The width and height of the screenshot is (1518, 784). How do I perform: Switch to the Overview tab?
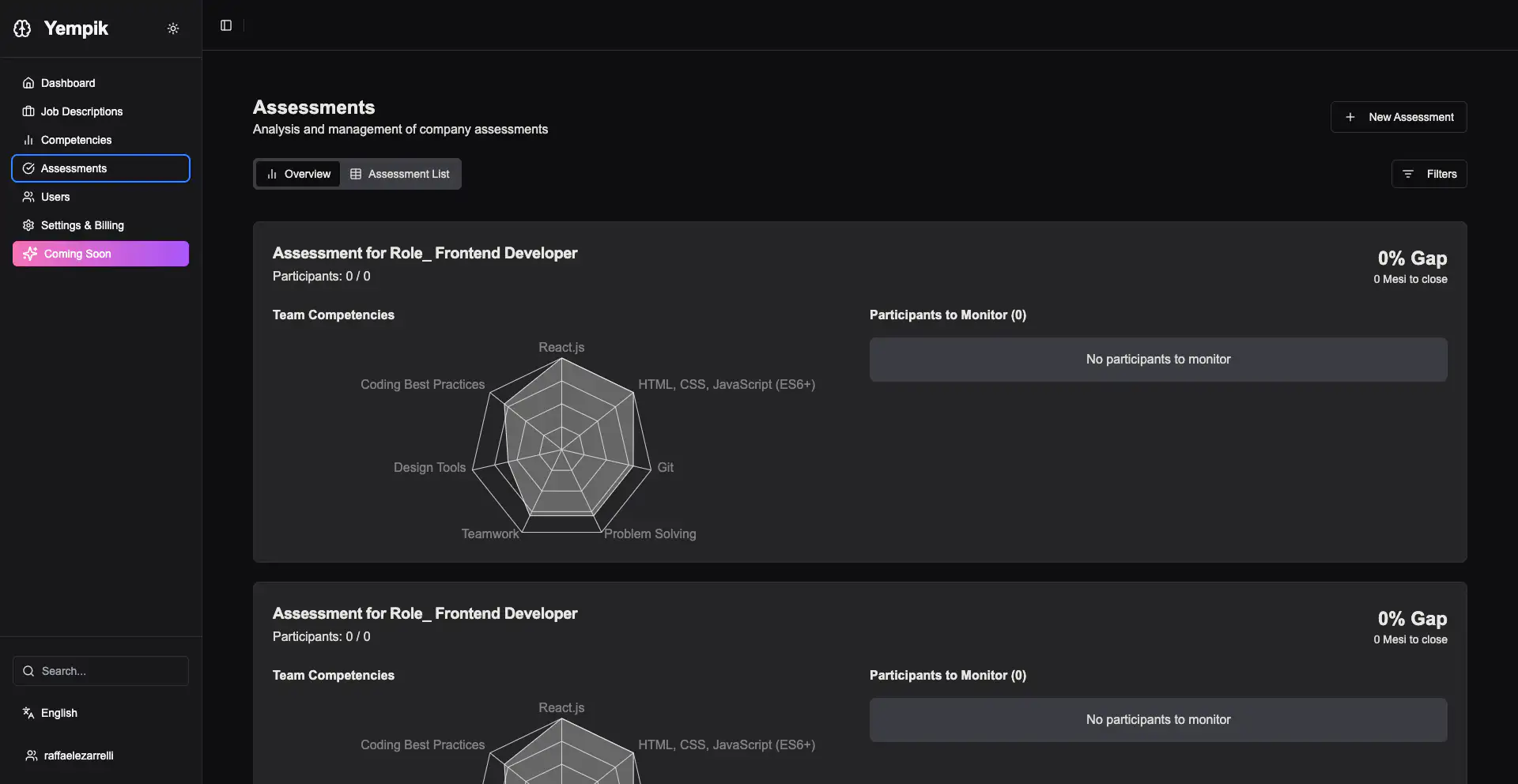[298, 174]
